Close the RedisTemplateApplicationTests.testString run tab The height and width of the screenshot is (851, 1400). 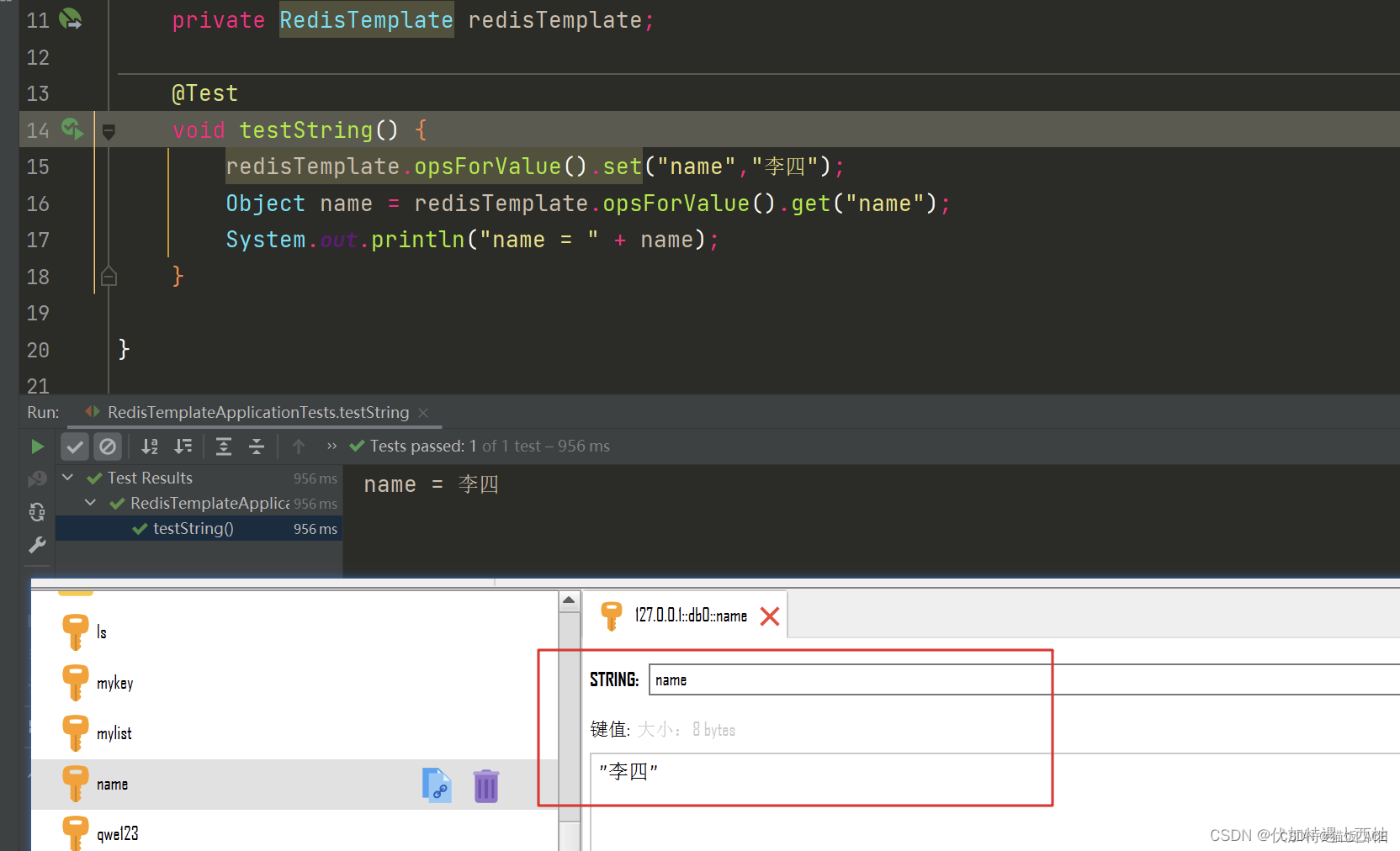tap(423, 412)
